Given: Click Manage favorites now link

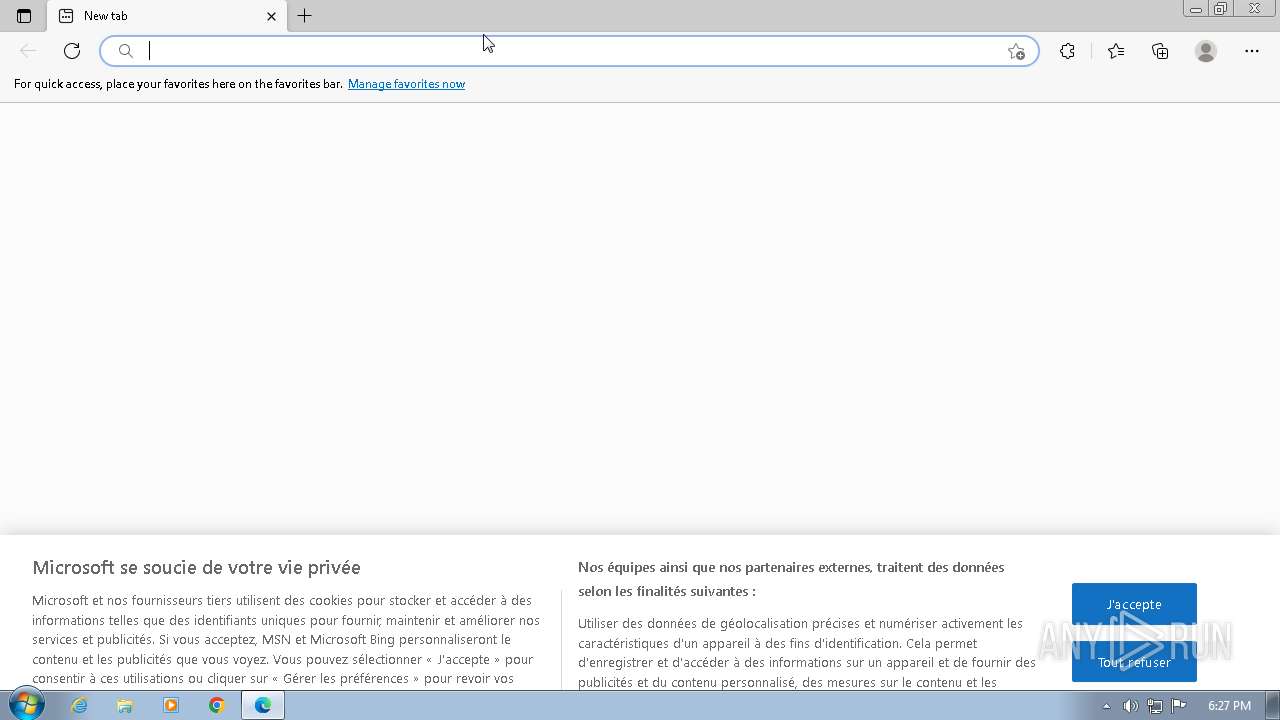Looking at the screenshot, I should pos(406,84).
